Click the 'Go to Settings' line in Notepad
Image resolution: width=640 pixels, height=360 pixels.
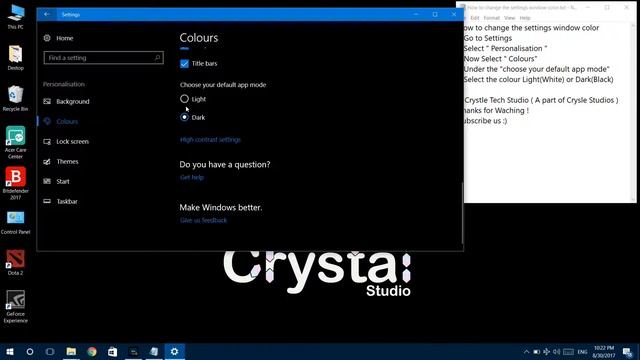(488, 38)
